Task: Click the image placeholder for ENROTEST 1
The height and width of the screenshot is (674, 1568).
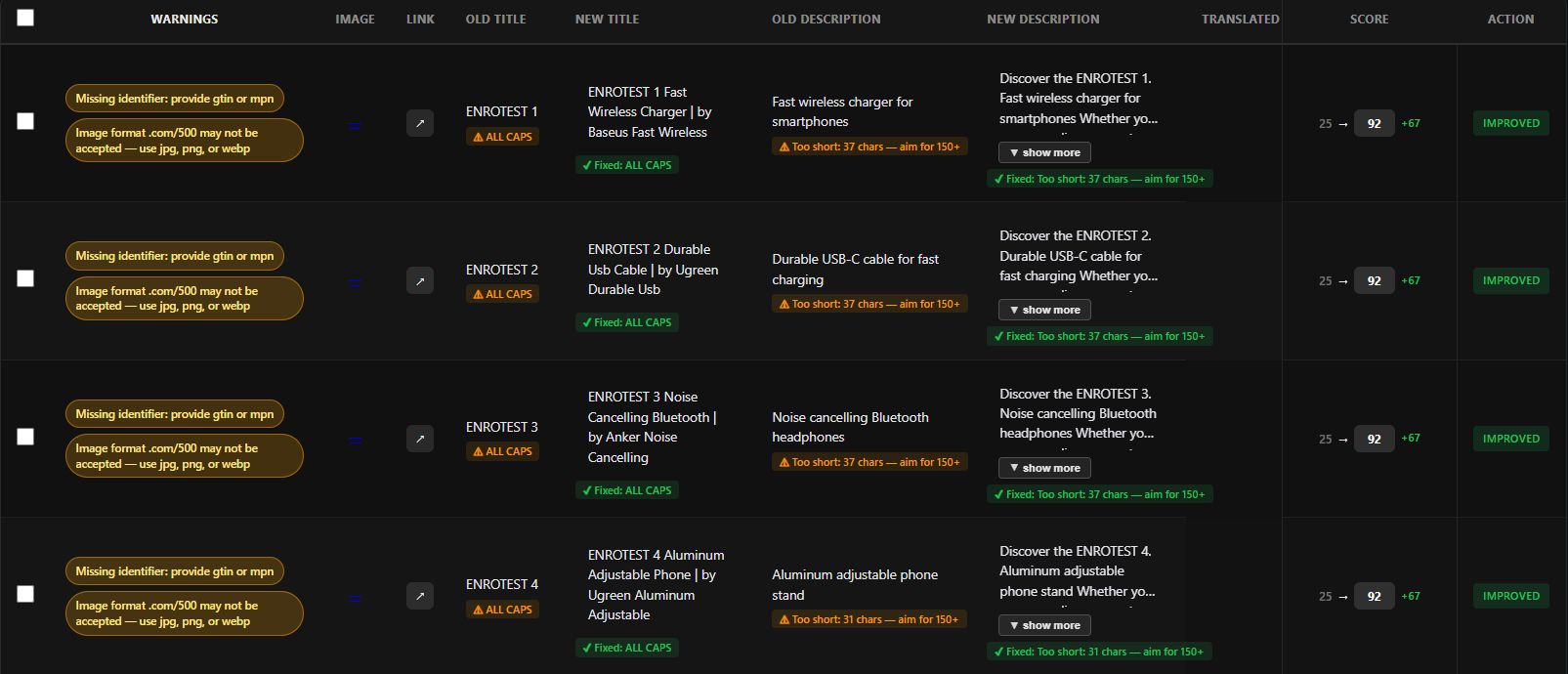Action: click(355, 124)
